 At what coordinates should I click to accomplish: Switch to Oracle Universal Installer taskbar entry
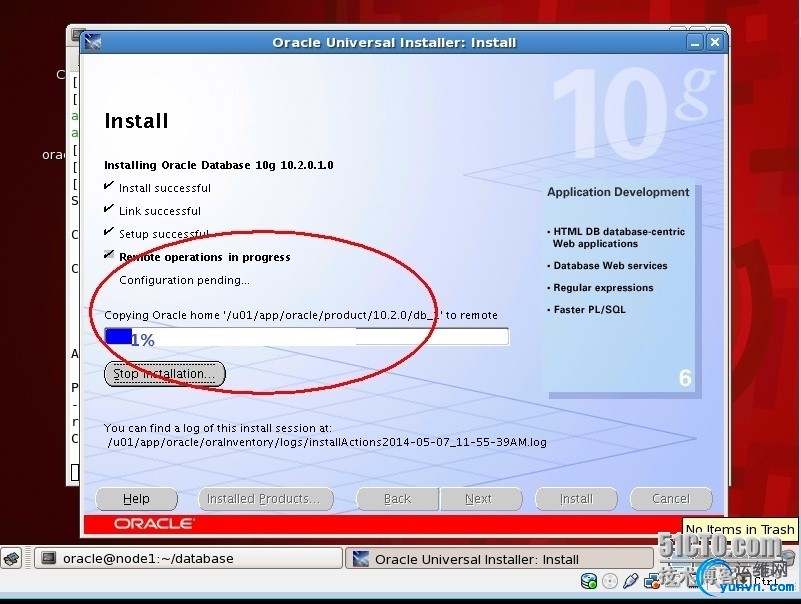pos(500,559)
